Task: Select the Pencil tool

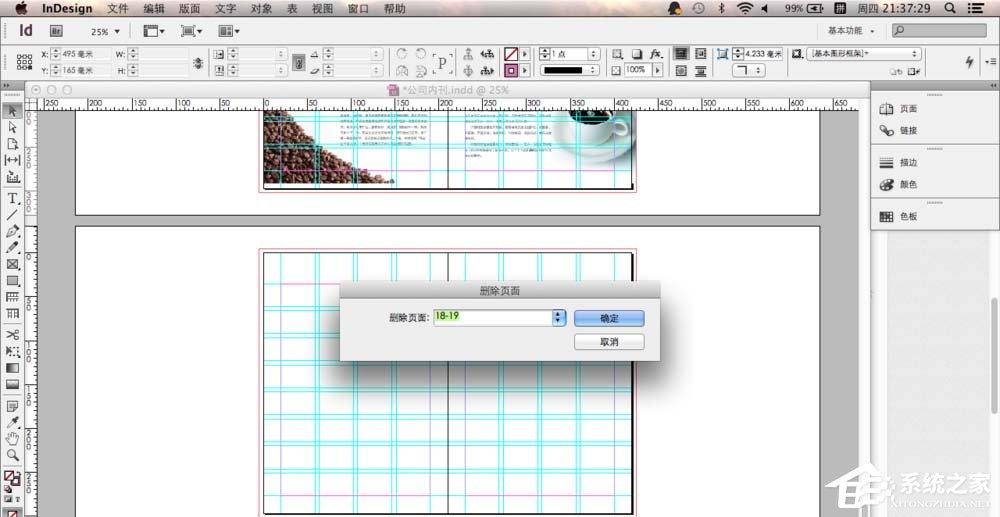Action: tap(13, 247)
